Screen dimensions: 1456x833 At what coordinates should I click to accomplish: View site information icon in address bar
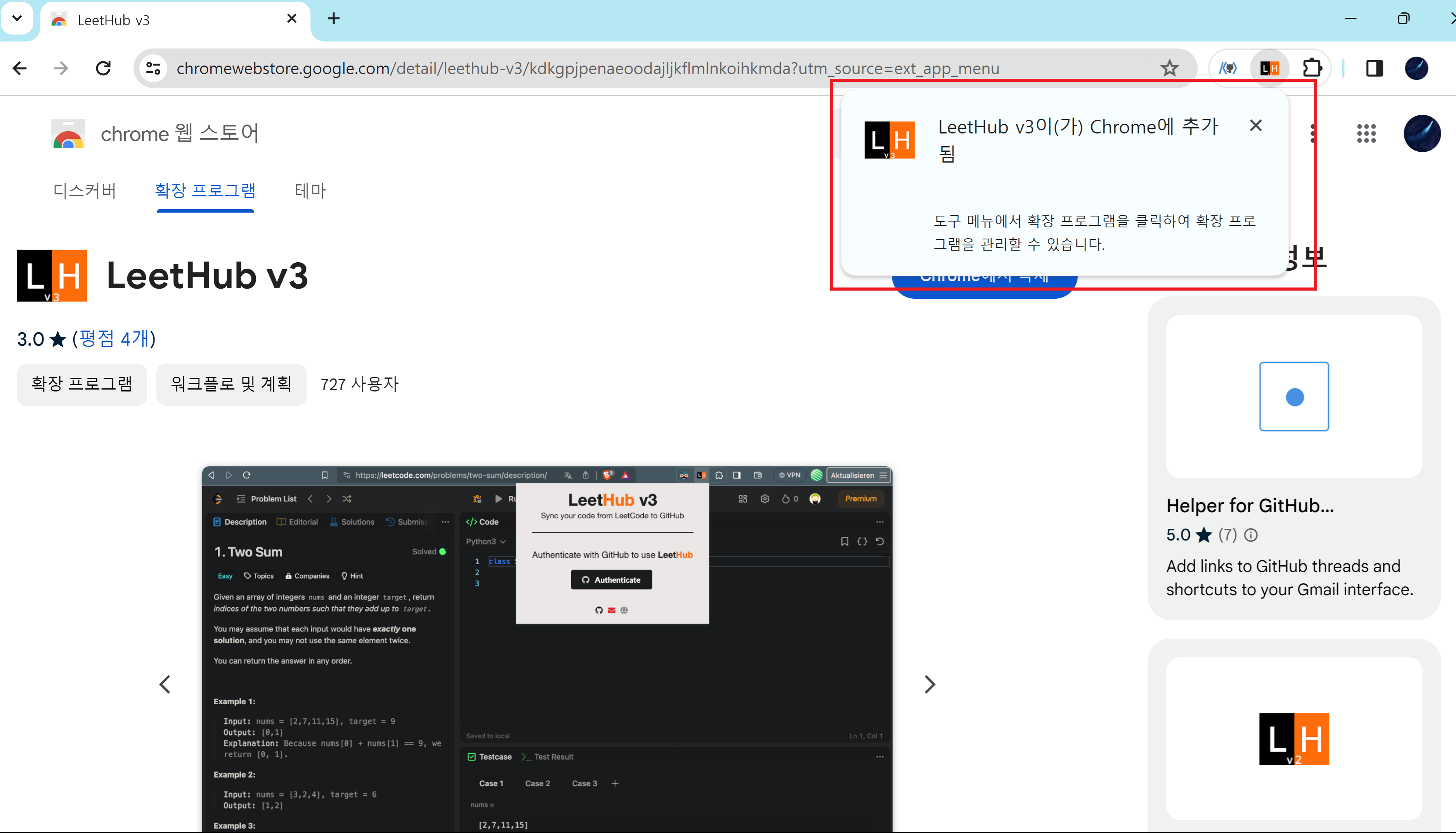click(153, 69)
